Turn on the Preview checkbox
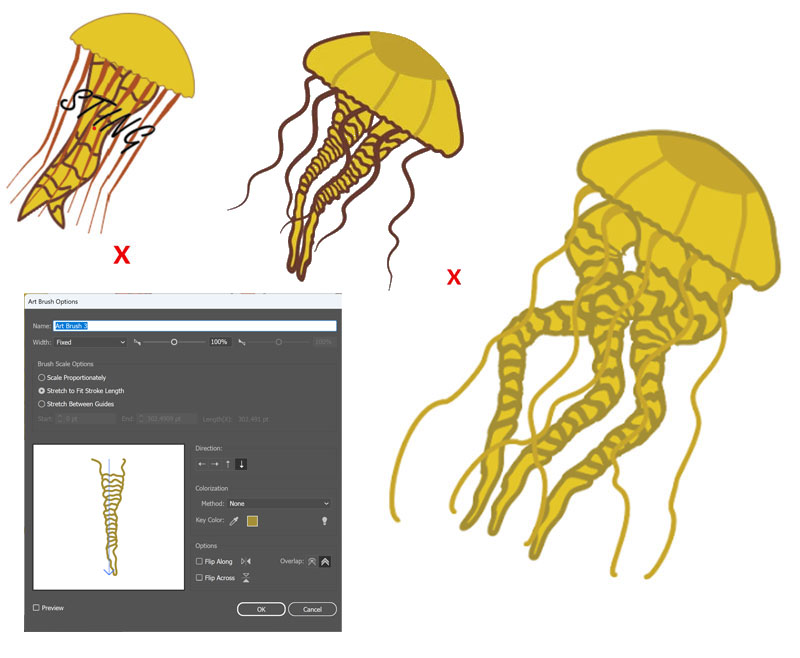800x658 pixels. pos(37,607)
